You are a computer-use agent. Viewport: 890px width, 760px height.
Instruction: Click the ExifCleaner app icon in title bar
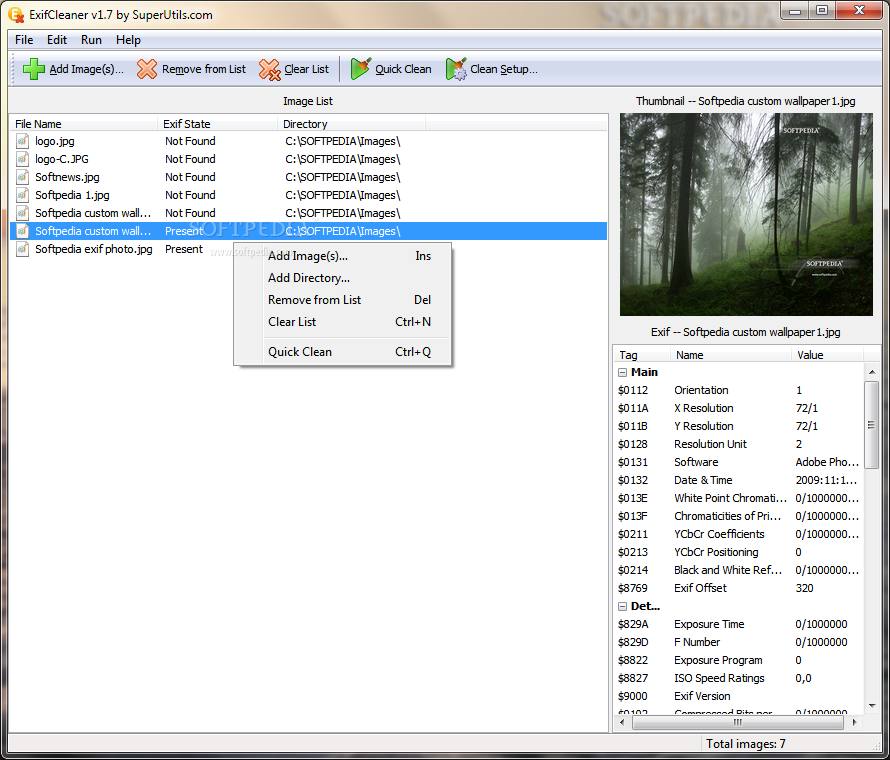click(x=16, y=15)
